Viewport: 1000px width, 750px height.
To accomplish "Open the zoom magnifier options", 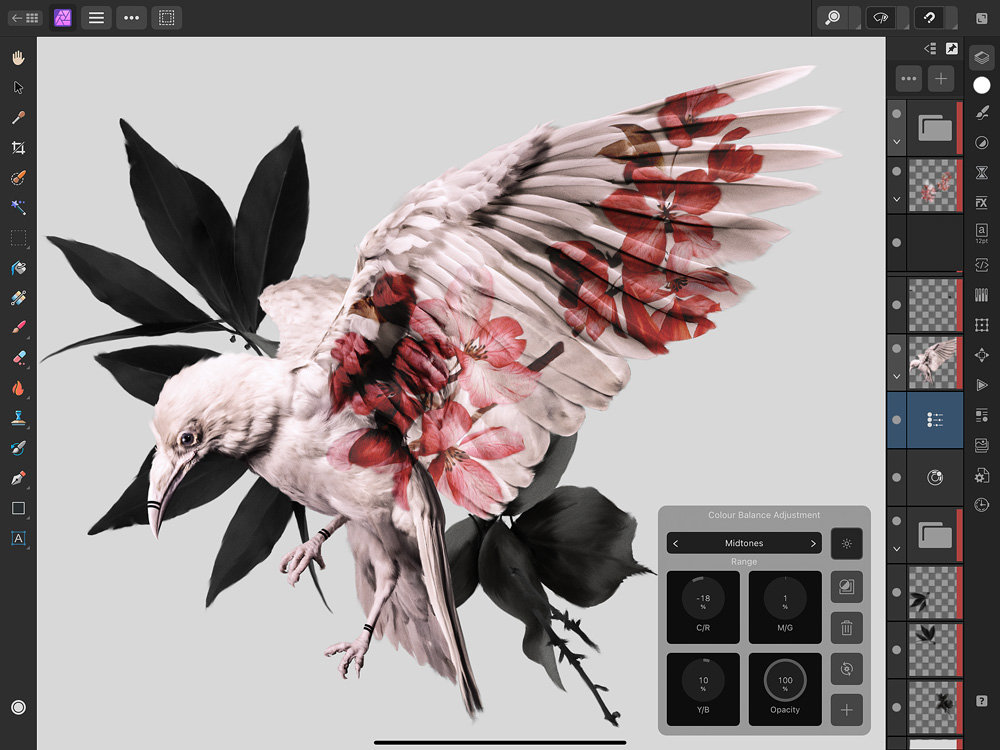I will pos(833,18).
